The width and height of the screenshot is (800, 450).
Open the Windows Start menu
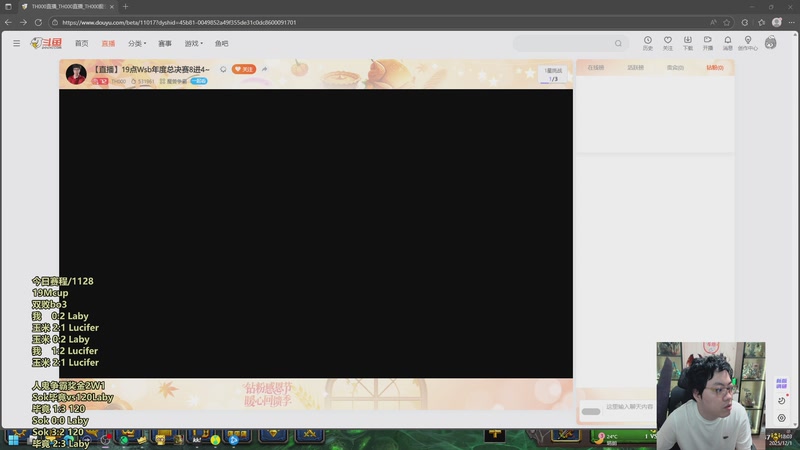[13, 440]
